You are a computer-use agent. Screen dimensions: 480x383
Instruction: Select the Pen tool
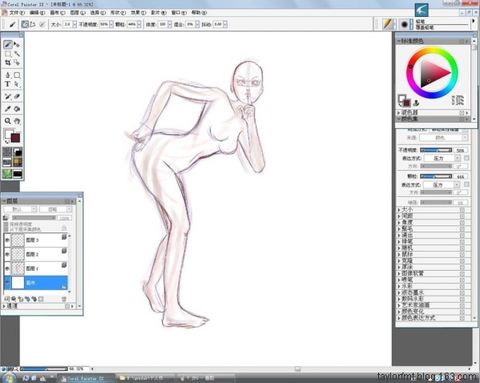8,75
